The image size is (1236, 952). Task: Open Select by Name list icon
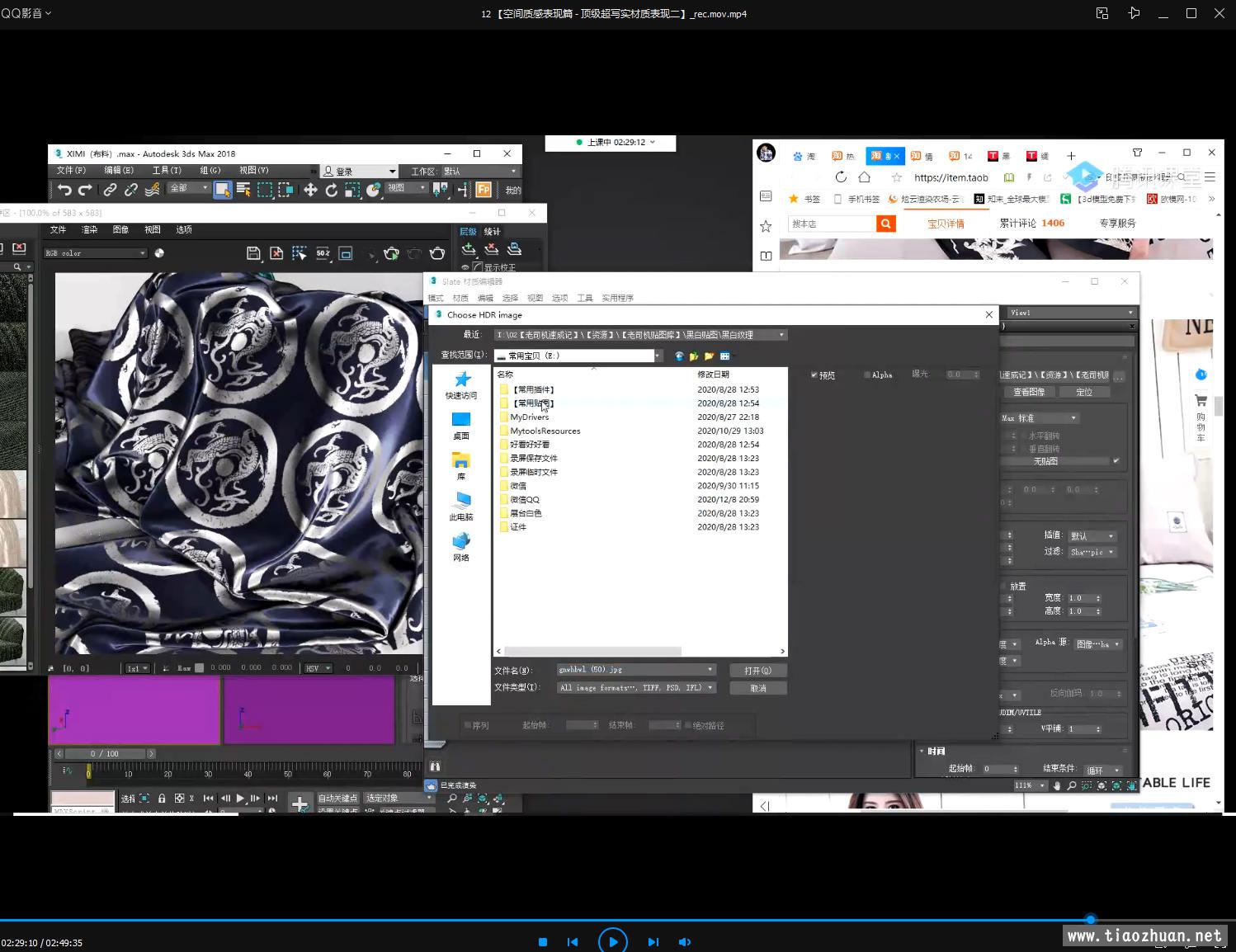click(243, 190)
